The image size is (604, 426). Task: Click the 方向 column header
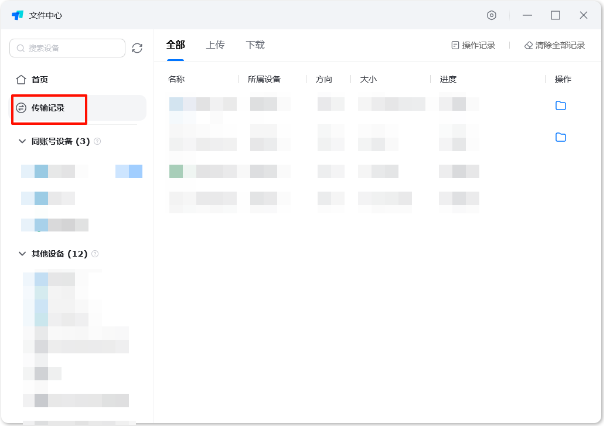coord(324,79)
